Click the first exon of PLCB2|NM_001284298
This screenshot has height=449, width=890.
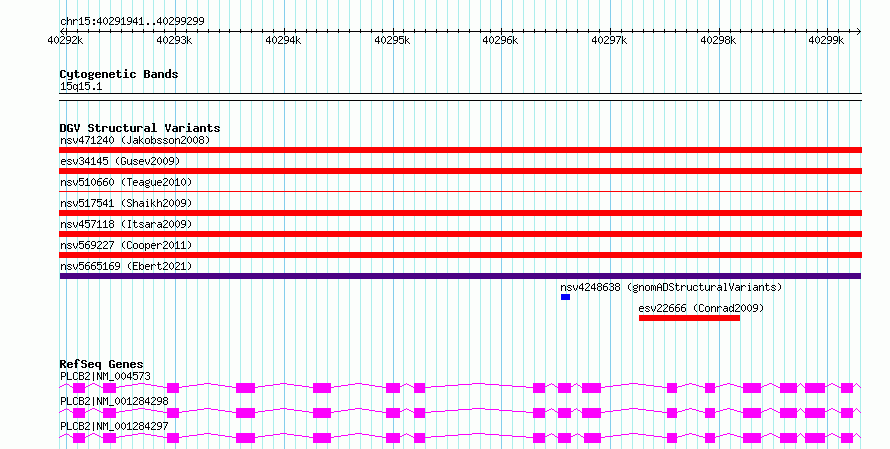pos(79,413)
